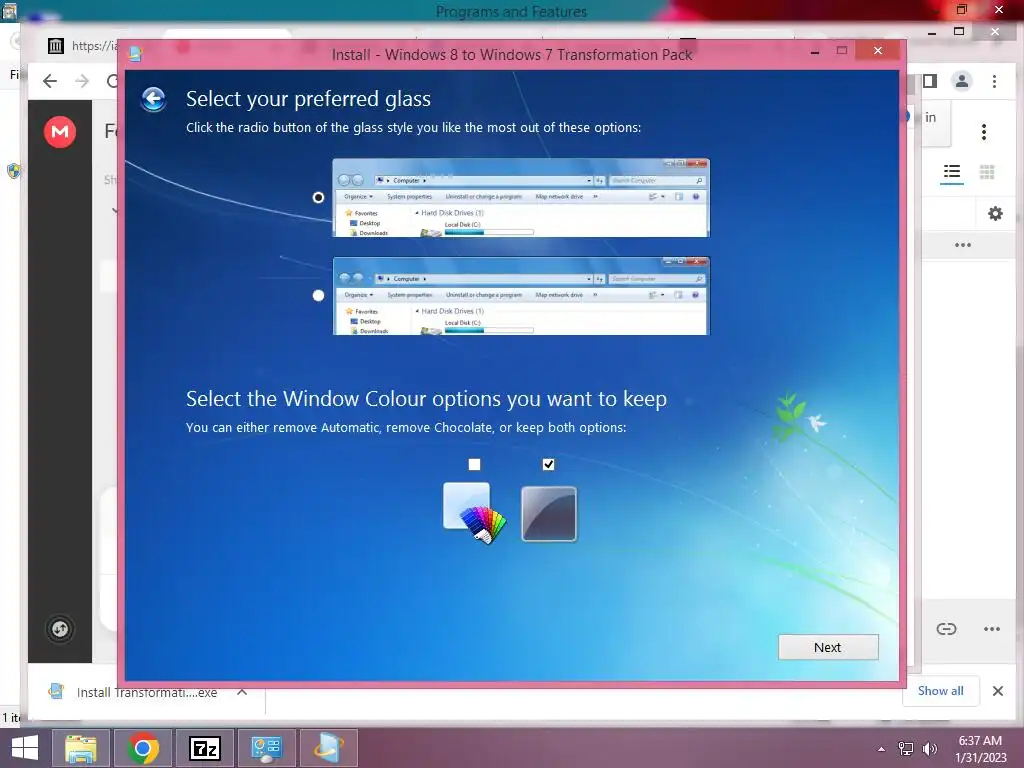The width and height of the screenshot is (1024, 768).
Task: Open MEGA settings gear icon
Action: tap(995, 214)
